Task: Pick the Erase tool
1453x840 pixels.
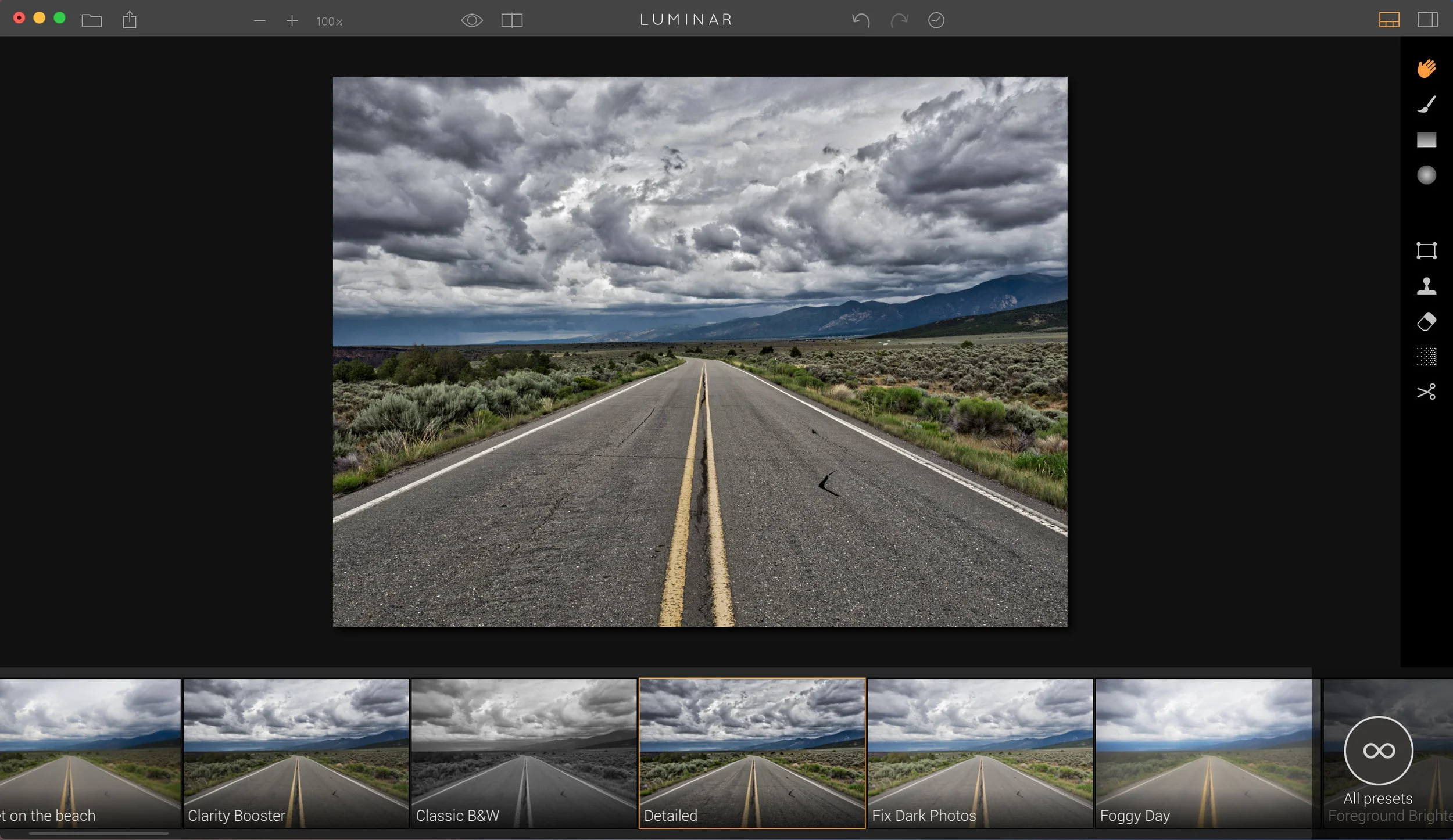Action: [x=1426, y=321]
